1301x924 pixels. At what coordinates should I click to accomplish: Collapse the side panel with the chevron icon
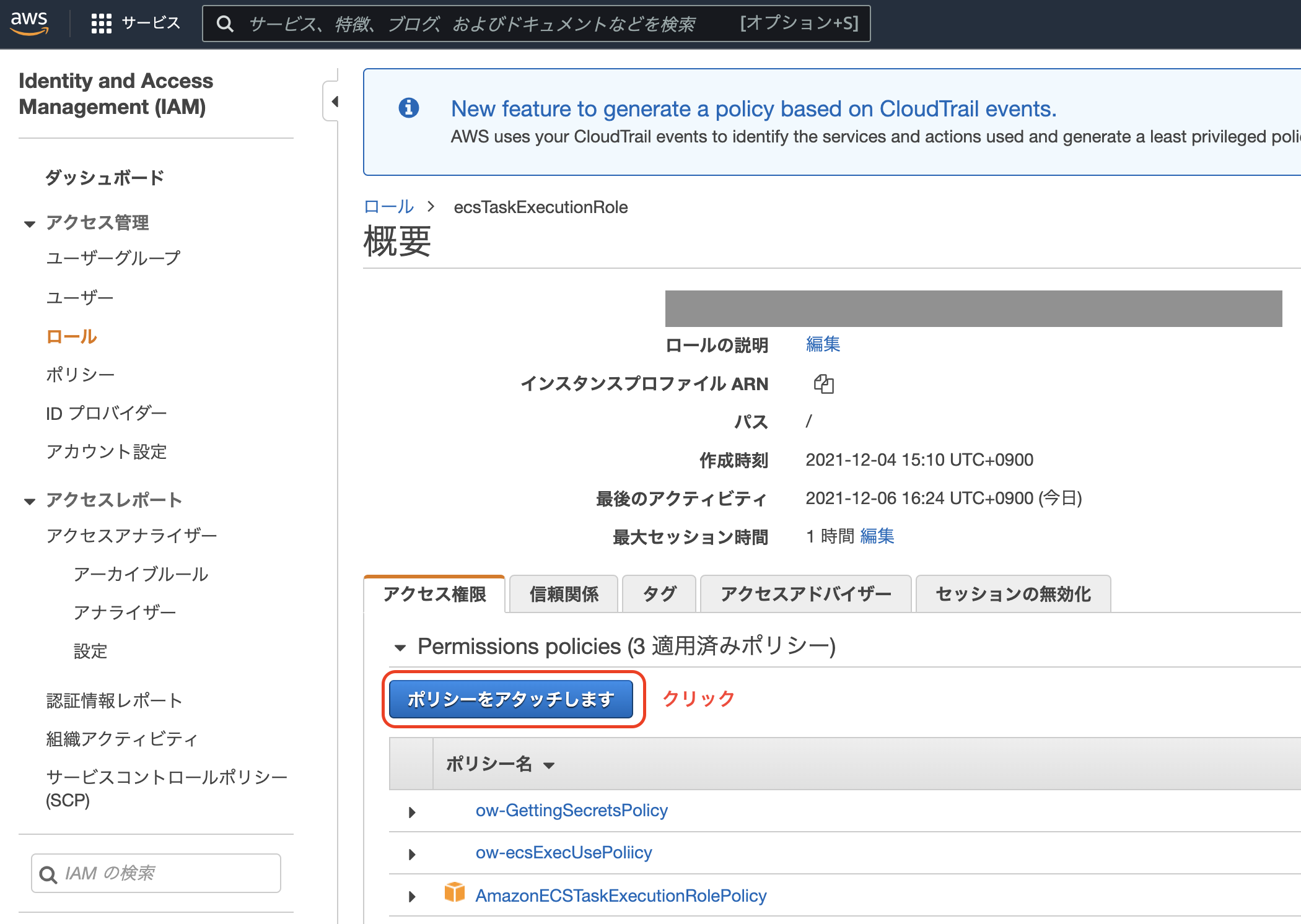pyautogui.click(x=334, y=101)
